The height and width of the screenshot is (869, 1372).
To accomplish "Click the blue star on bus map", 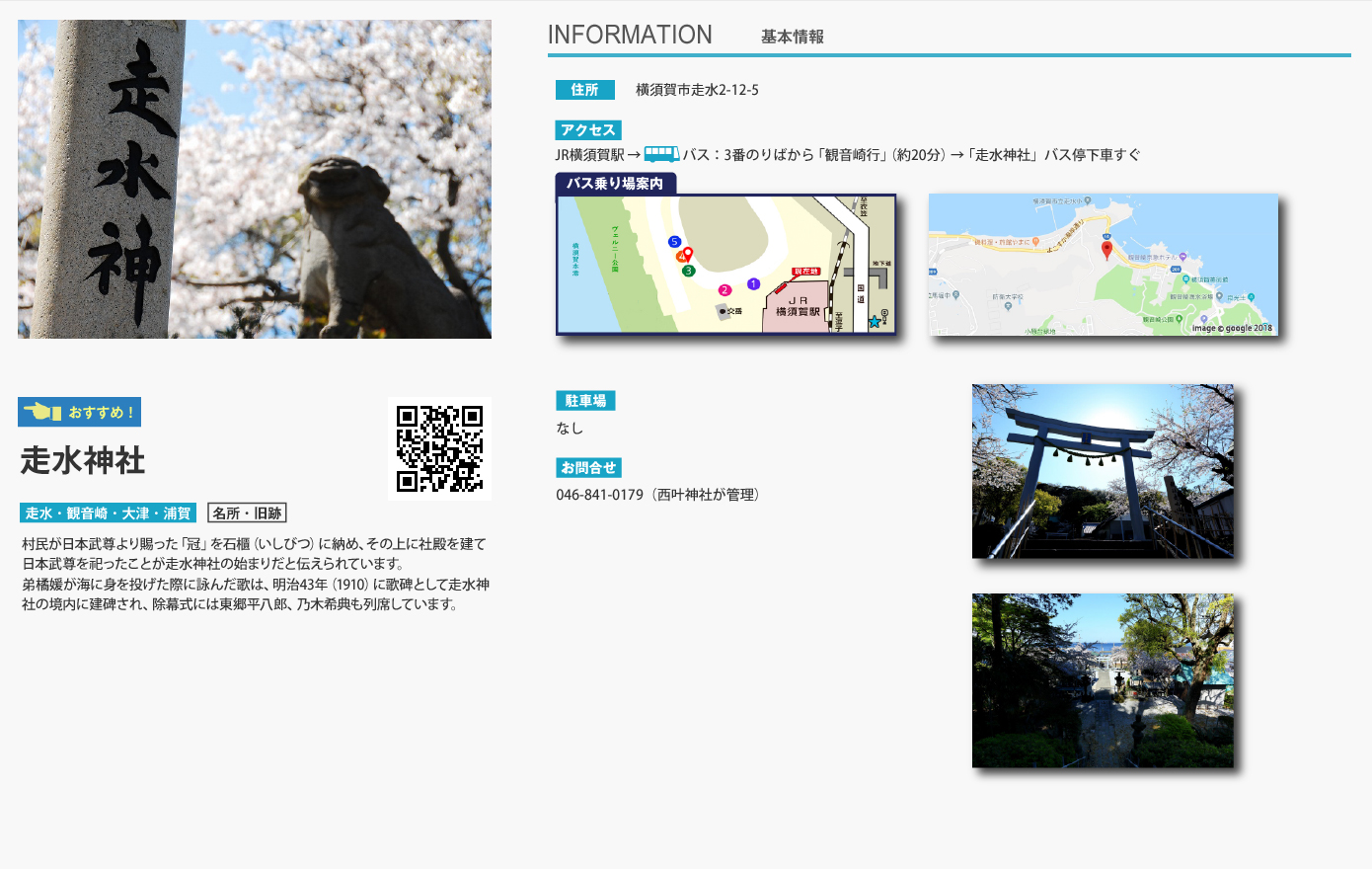I will pyautogui.click(x=874, y=322).
